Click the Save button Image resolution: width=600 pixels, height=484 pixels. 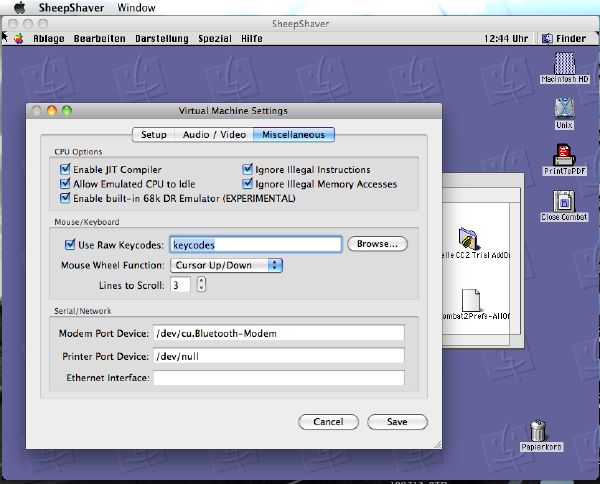[397, 422]
